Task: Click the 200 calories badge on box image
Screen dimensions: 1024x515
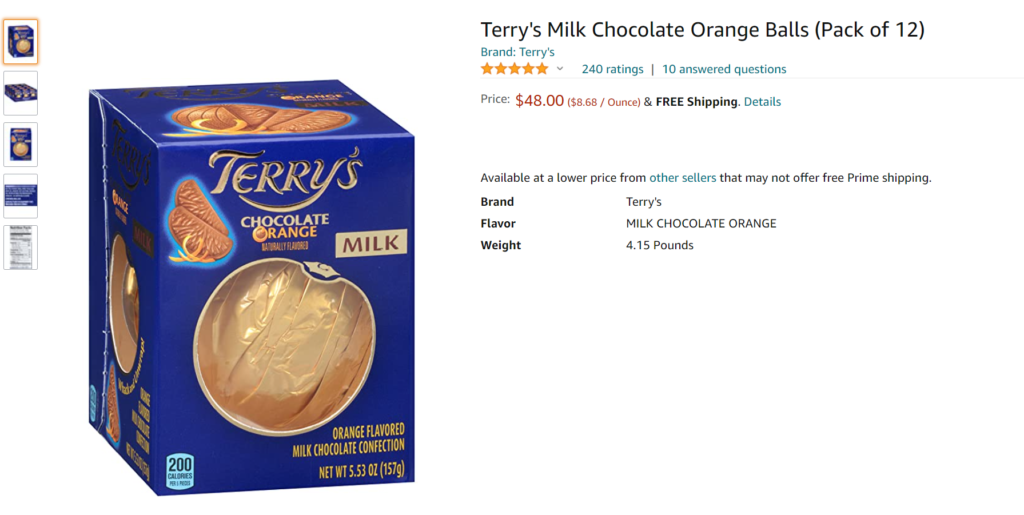Action: [x=180, y=471]
